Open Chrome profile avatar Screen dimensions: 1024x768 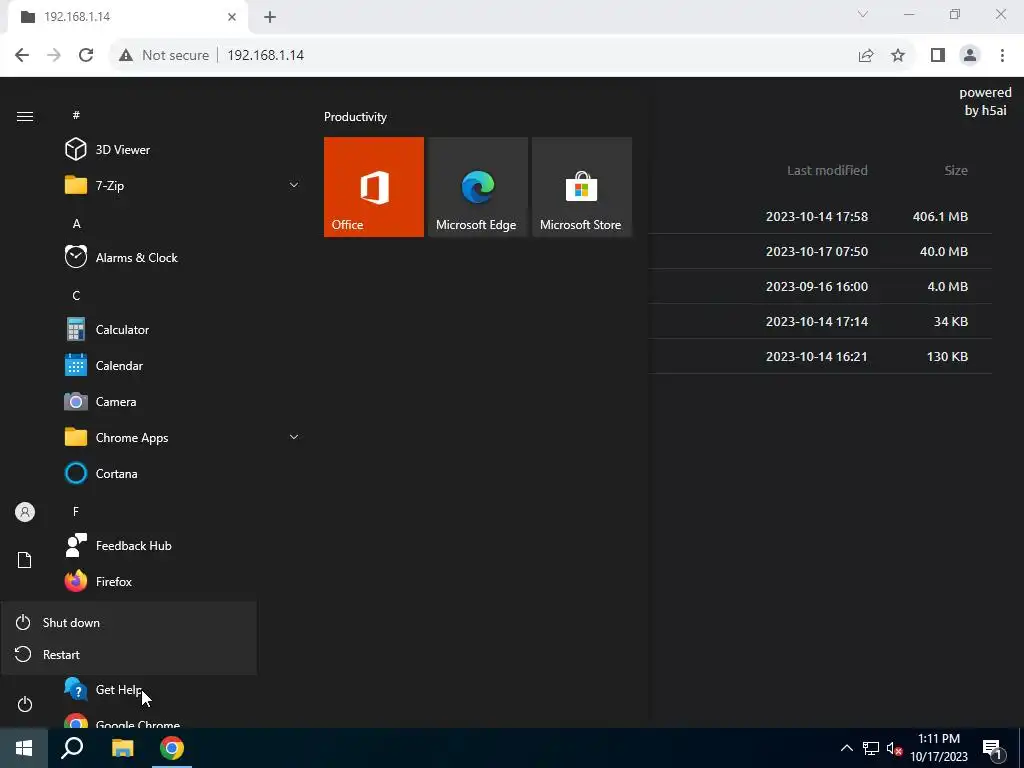(x=970, y=55)
